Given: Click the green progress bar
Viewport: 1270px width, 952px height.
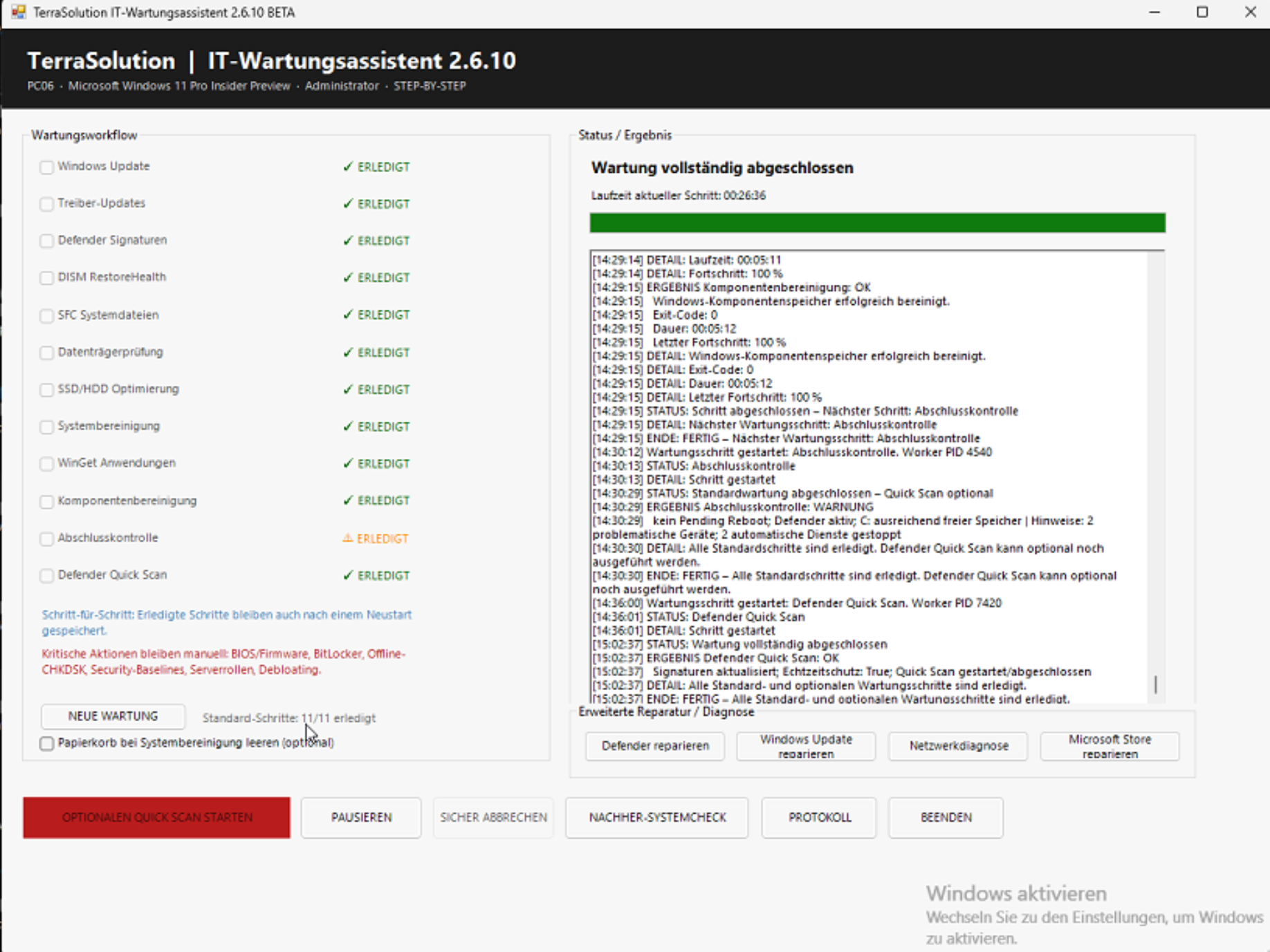Looking at the screenshot, I should [877, 223].
